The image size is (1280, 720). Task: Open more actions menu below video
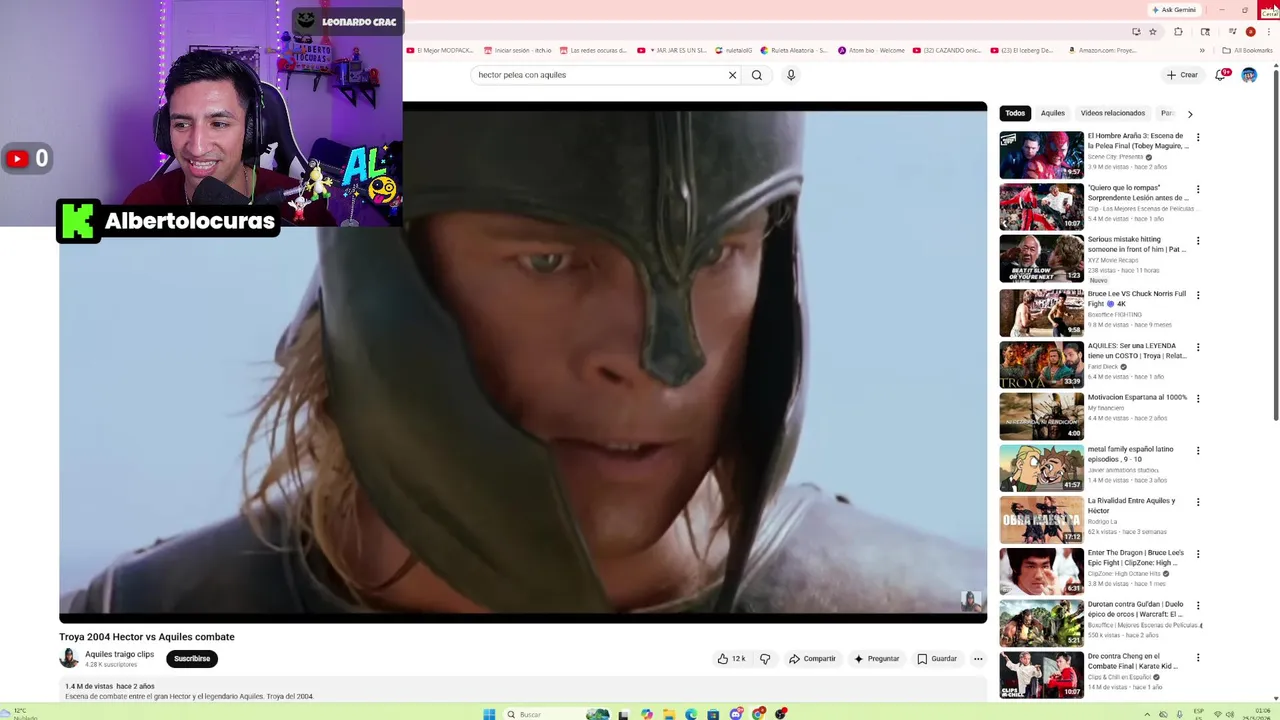coord(978,659)
